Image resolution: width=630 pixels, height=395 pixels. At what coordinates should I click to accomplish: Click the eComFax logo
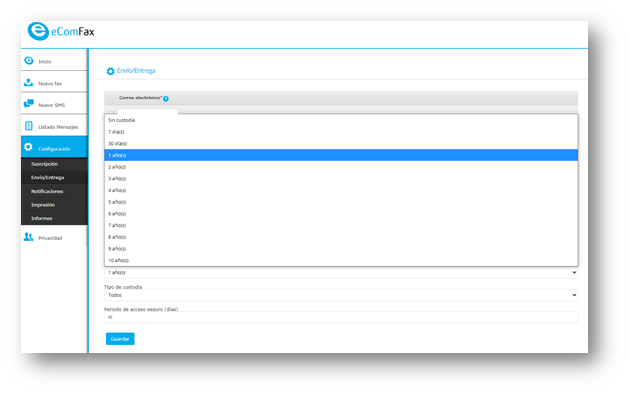click(x=61, y=31)
